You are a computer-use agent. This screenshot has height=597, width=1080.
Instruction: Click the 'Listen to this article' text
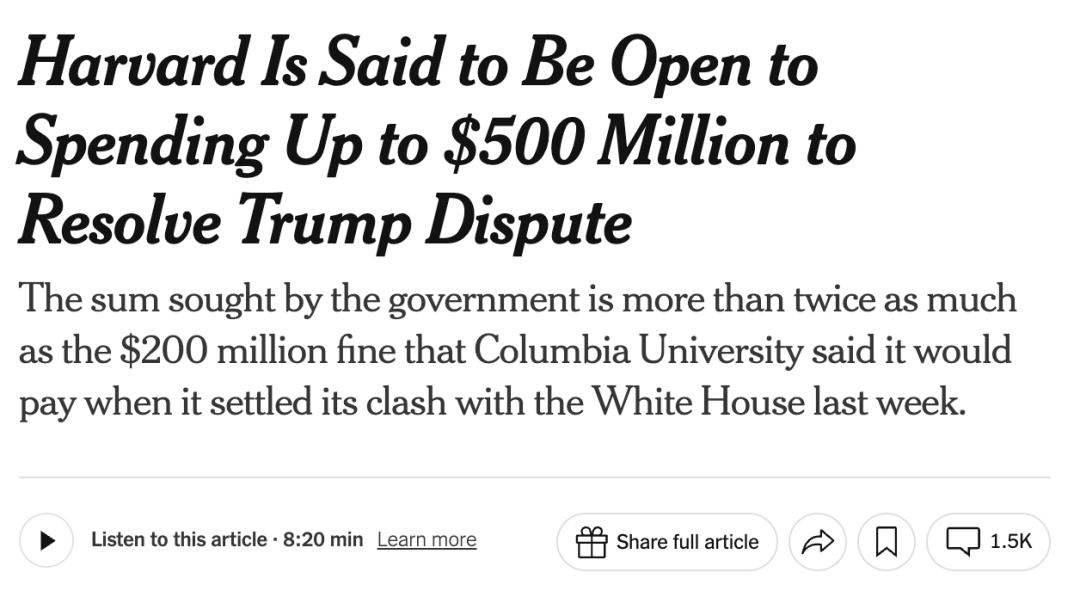(x=179, y=539)
